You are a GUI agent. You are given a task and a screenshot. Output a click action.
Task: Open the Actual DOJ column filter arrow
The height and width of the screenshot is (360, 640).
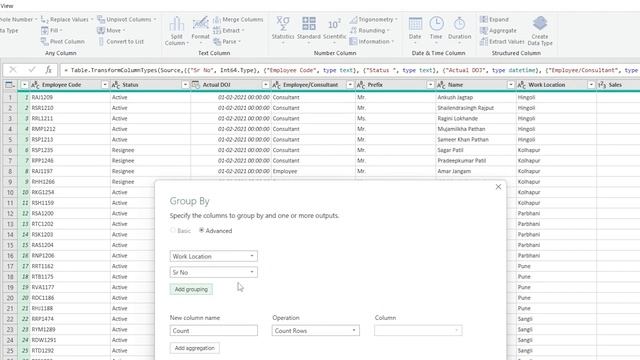[266, 85]
